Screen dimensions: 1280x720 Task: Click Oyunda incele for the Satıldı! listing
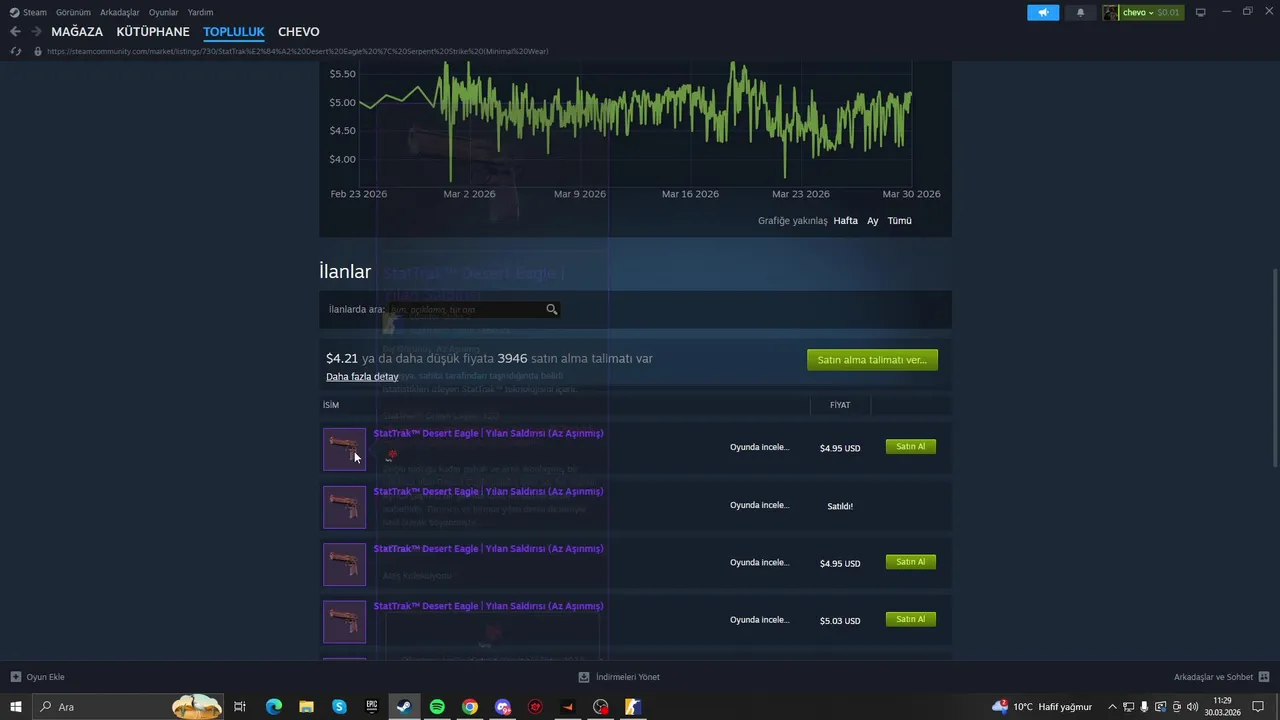click(x=759, y=505)
